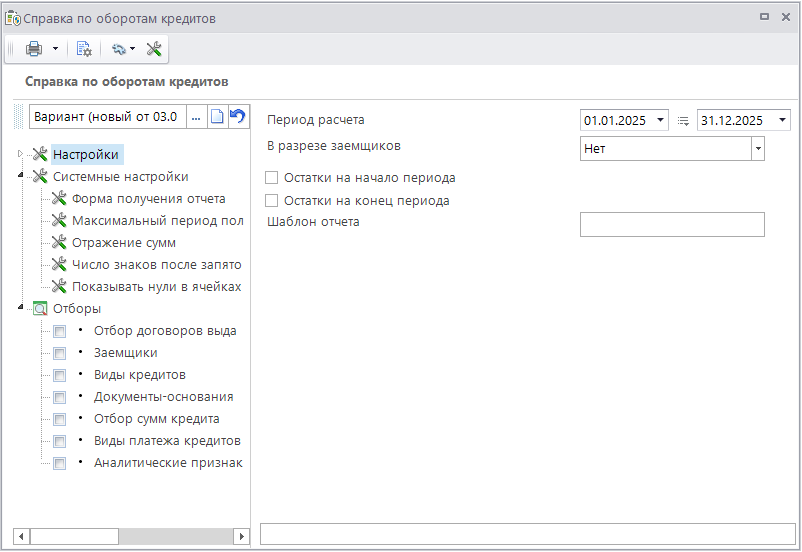This screenshot has width=802, height=552.
Task: Click the print icon in toolbar
Action: click(x=33, y=48)
